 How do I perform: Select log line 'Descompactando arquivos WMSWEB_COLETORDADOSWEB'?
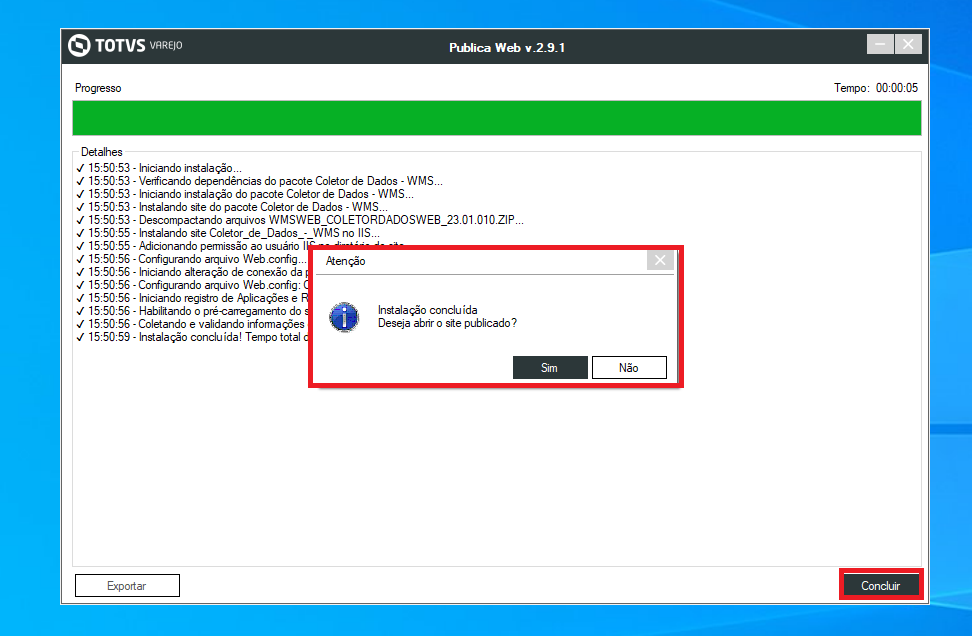(300, 220)
